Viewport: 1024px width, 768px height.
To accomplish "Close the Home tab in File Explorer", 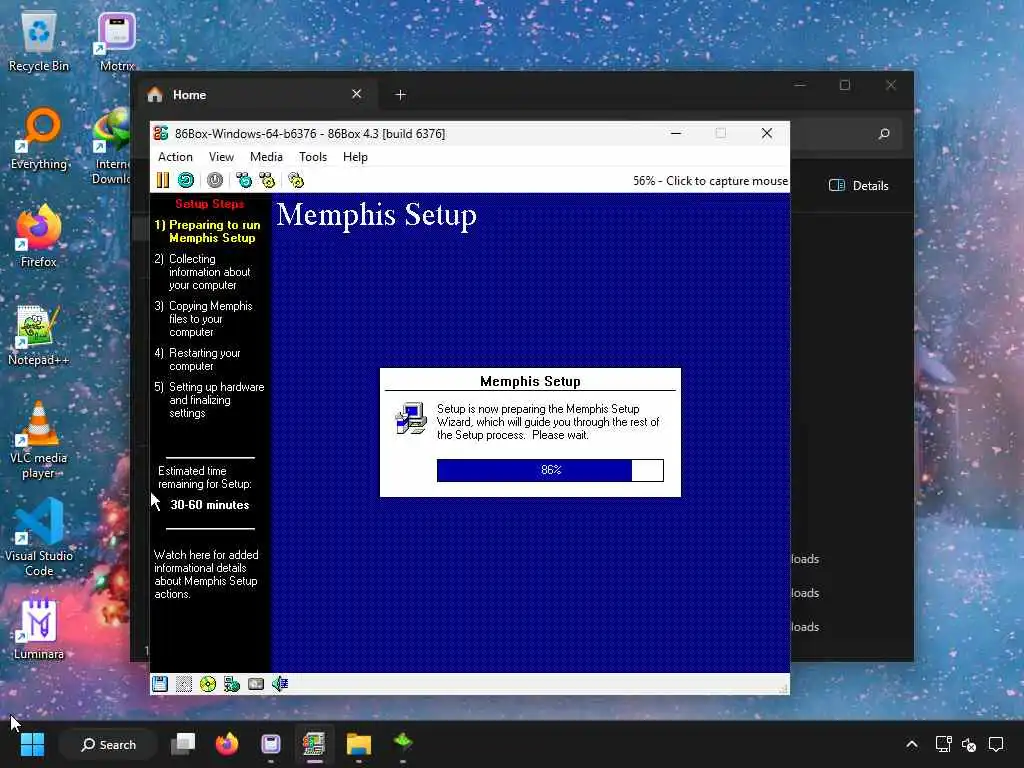I will click(x=357, y=94).
